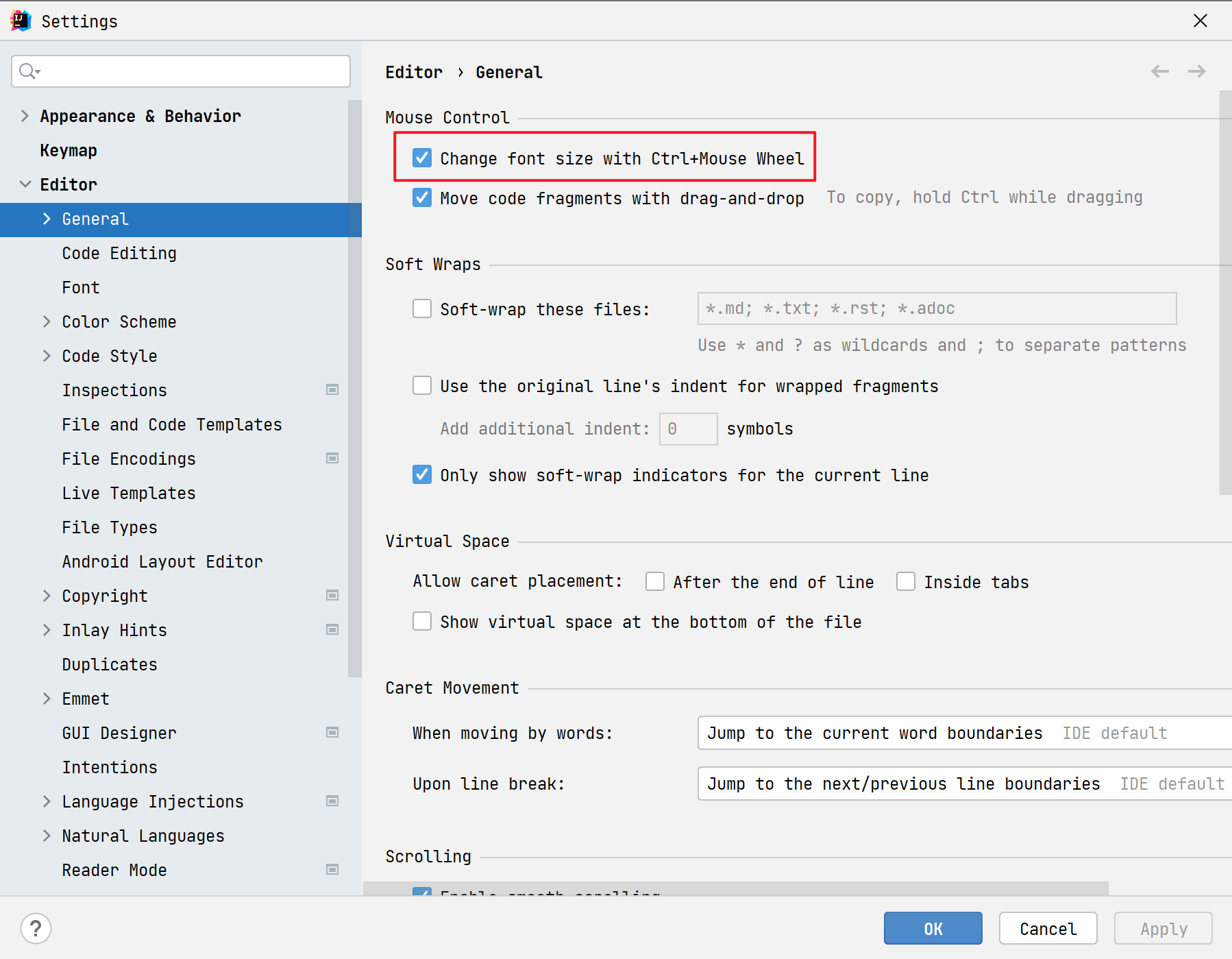This screenshot has height=959, width=1232.
Task: Open Upon line break dropdown
Action: (x=965, y=784)
